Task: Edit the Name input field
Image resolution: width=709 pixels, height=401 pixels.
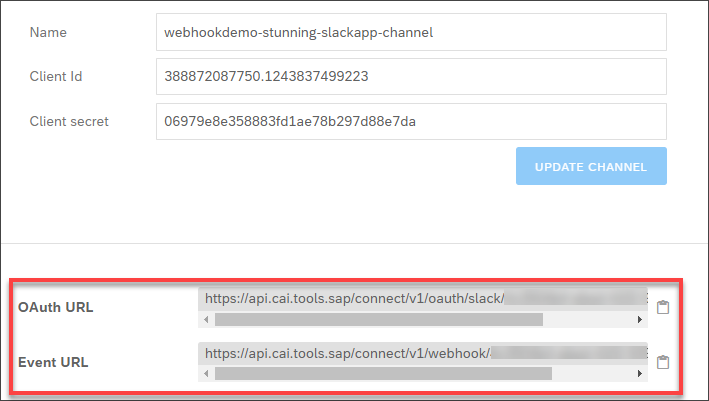Action: point(411,32)
